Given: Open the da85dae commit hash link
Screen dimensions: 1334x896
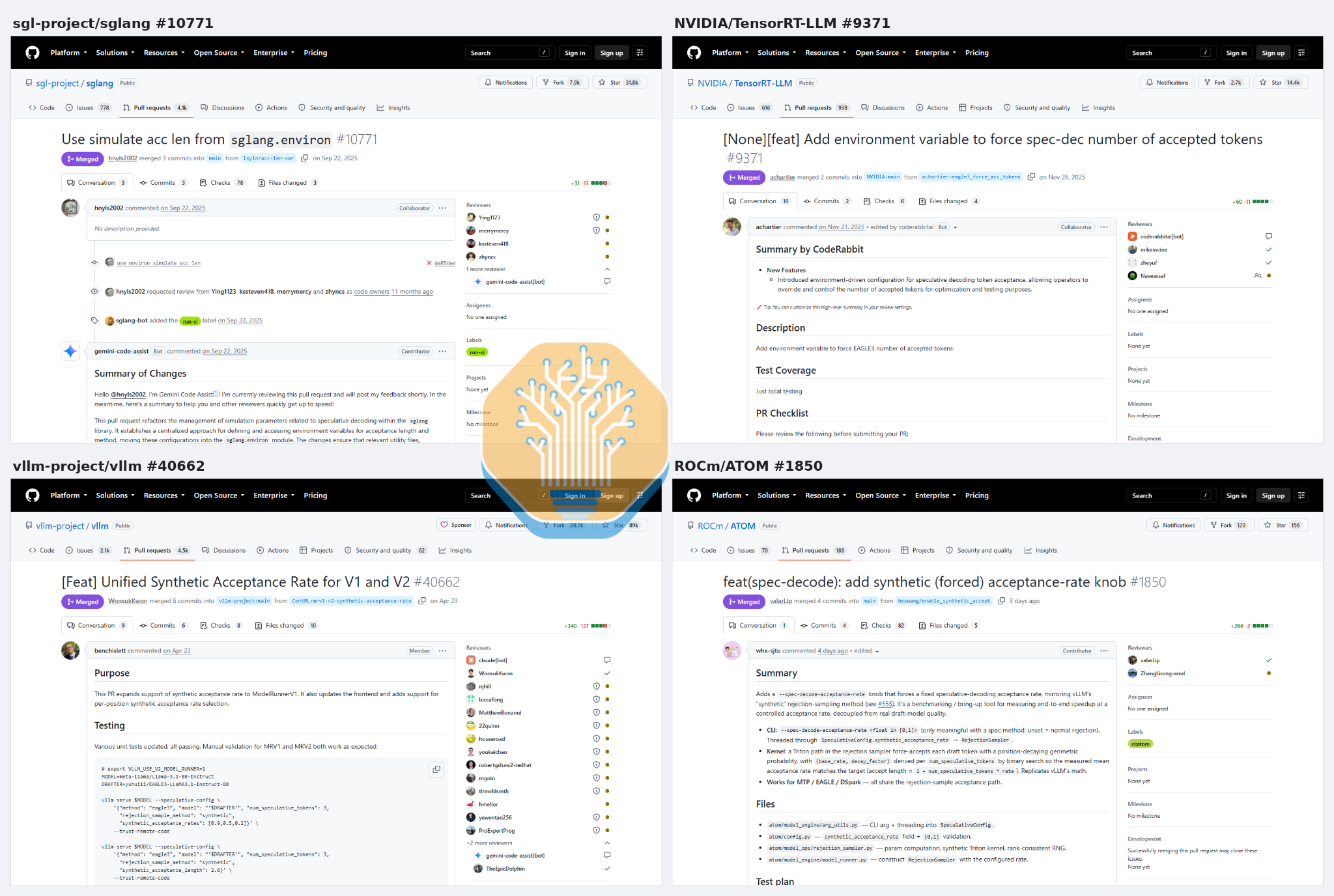Looking at the screenshot, I should pyautogui.click(x=445, y=263).
